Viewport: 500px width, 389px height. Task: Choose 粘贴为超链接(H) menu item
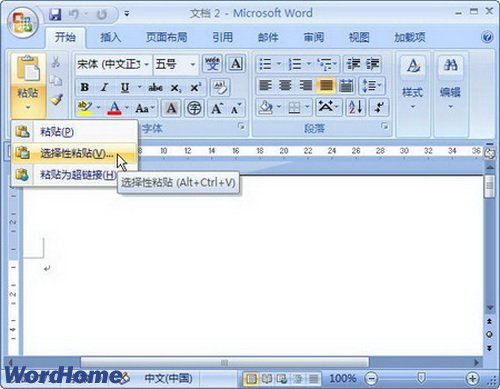[x=74, y=174]
